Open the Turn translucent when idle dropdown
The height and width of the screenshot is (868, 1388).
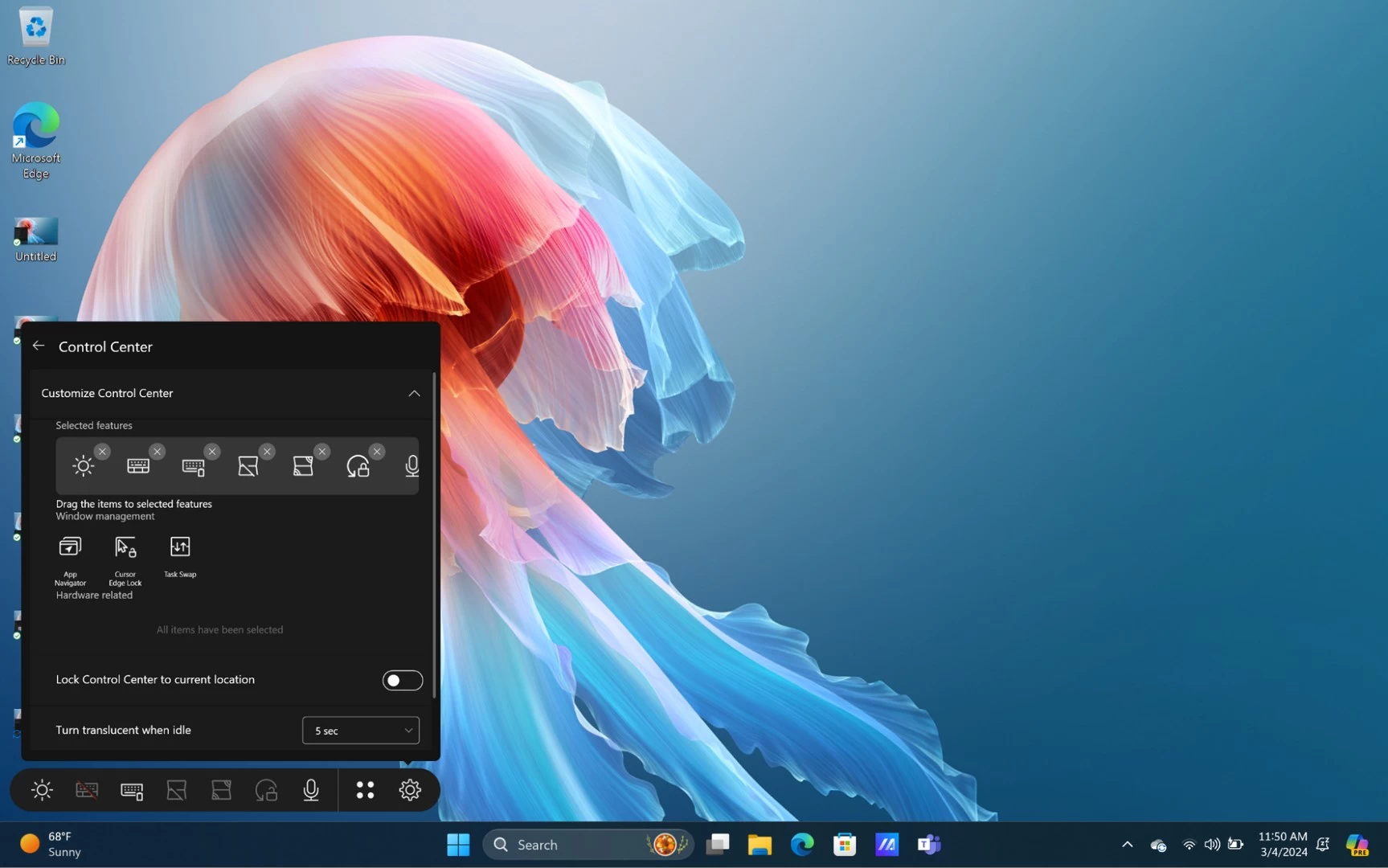(360, 731)
